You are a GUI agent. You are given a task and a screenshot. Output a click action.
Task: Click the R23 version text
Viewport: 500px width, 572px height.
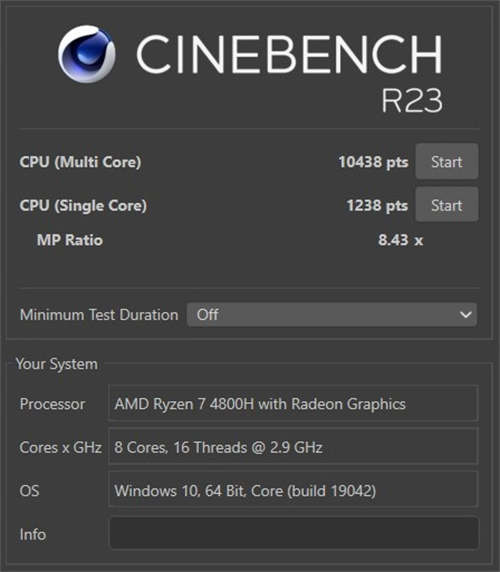tap(412, 100)
